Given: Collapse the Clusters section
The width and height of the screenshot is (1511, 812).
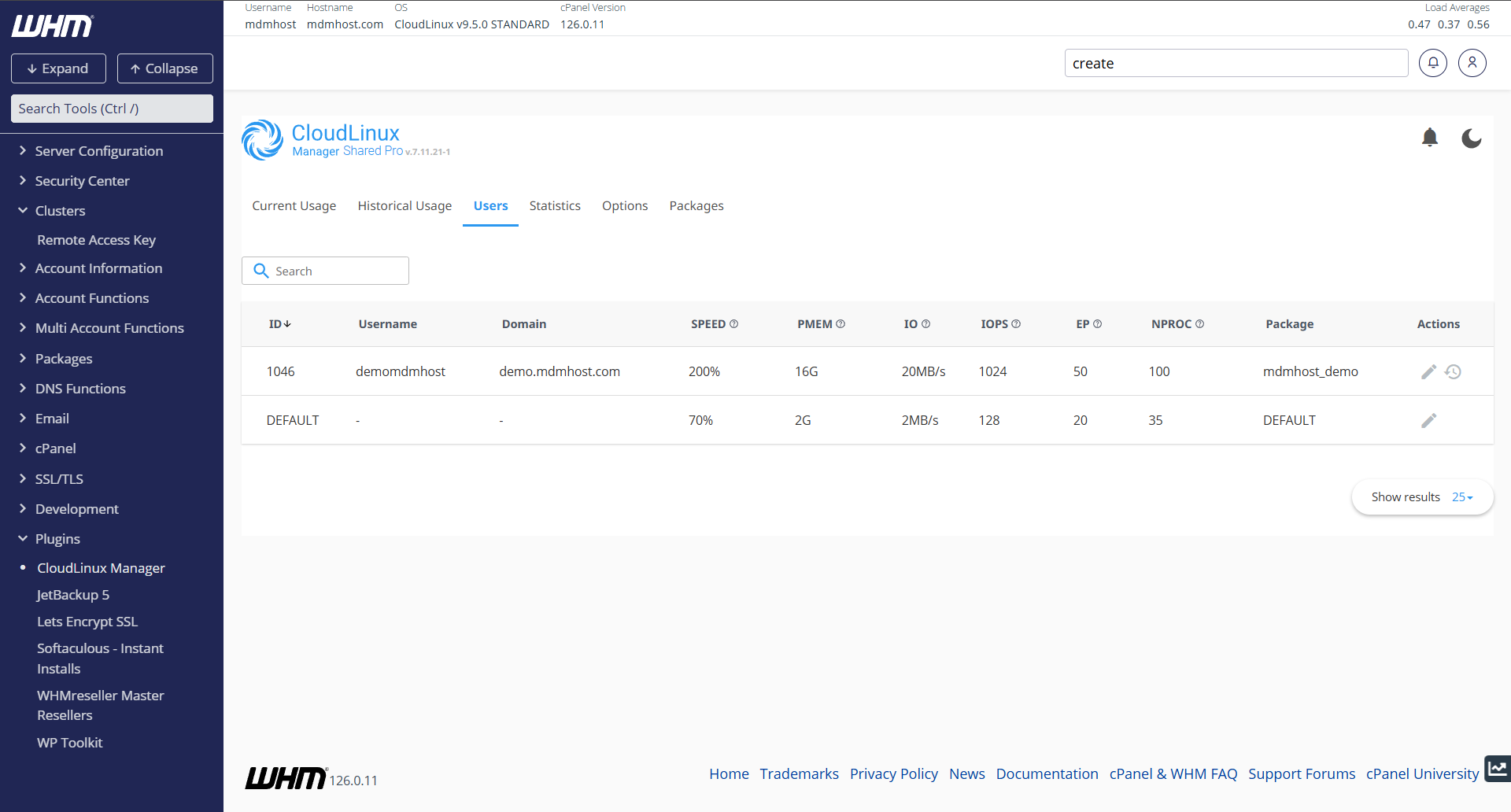Looking at the screenshot, I should 52,211.
